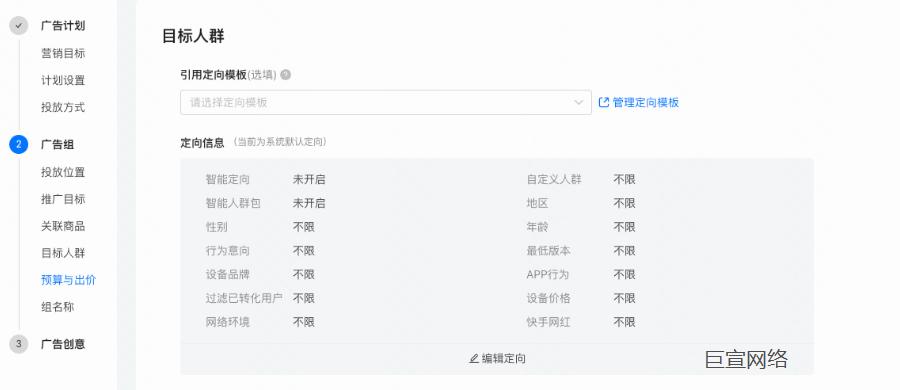
Task: Click the 年龄 label
Action: (537, 227)
